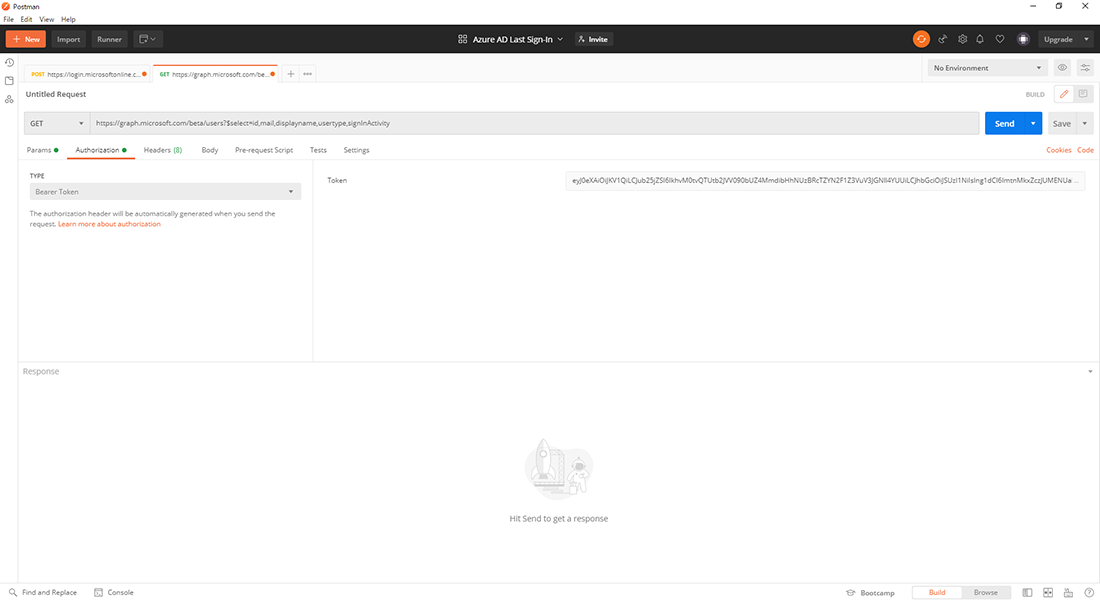Expand the Upgrade dropdown arrow
1100x602 pixels.
(x=1086, y=39)
